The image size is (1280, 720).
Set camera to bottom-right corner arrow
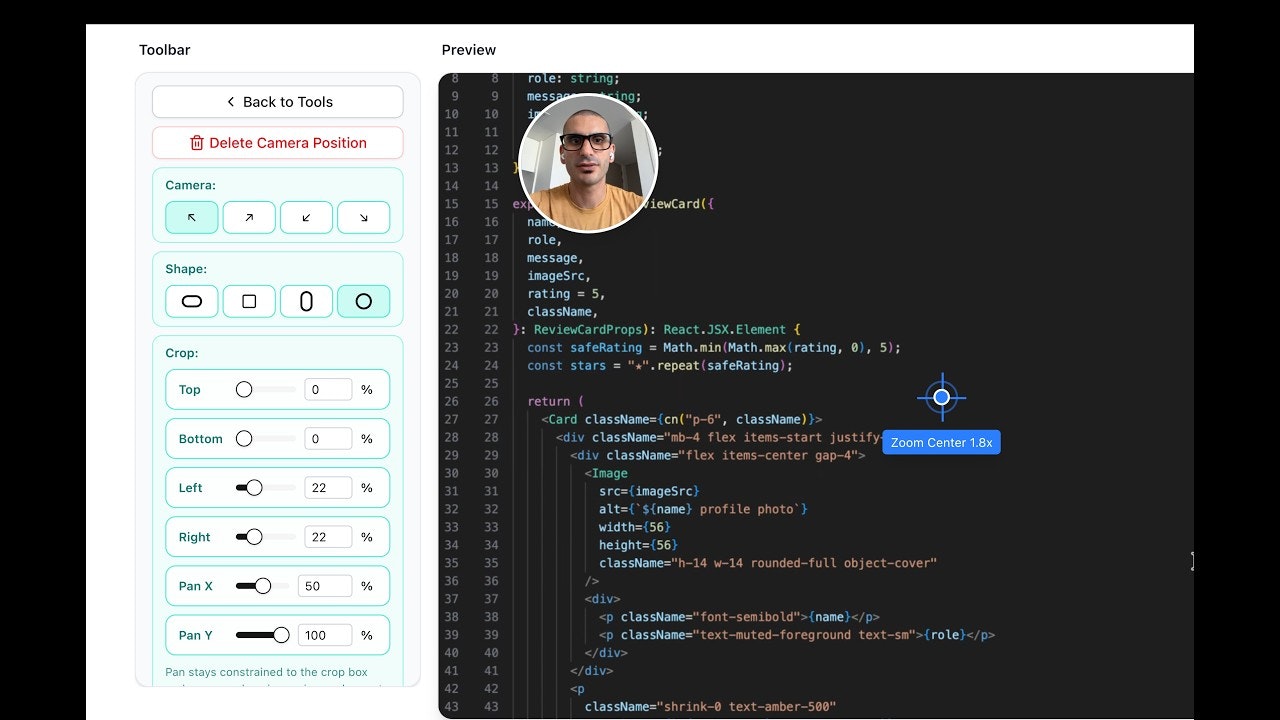point(364,217)
